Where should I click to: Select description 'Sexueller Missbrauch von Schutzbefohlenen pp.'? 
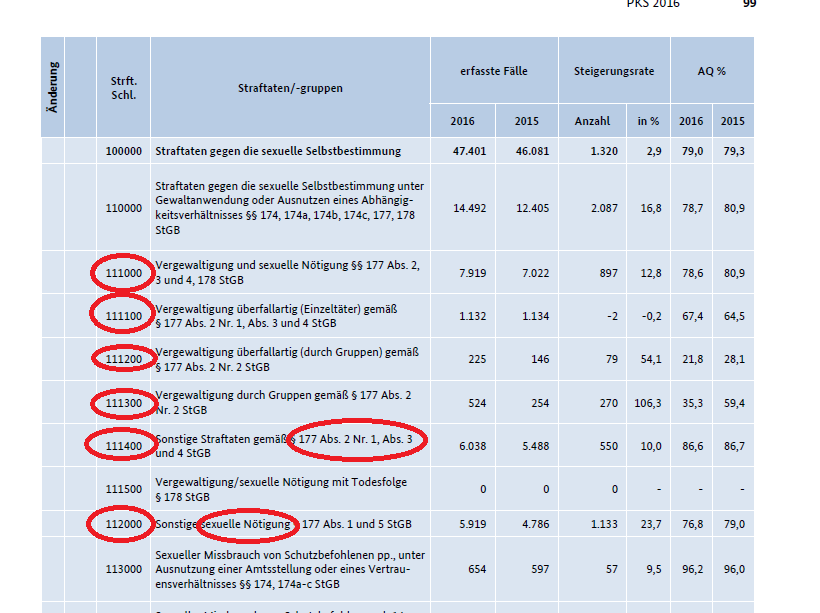(277, 555)
